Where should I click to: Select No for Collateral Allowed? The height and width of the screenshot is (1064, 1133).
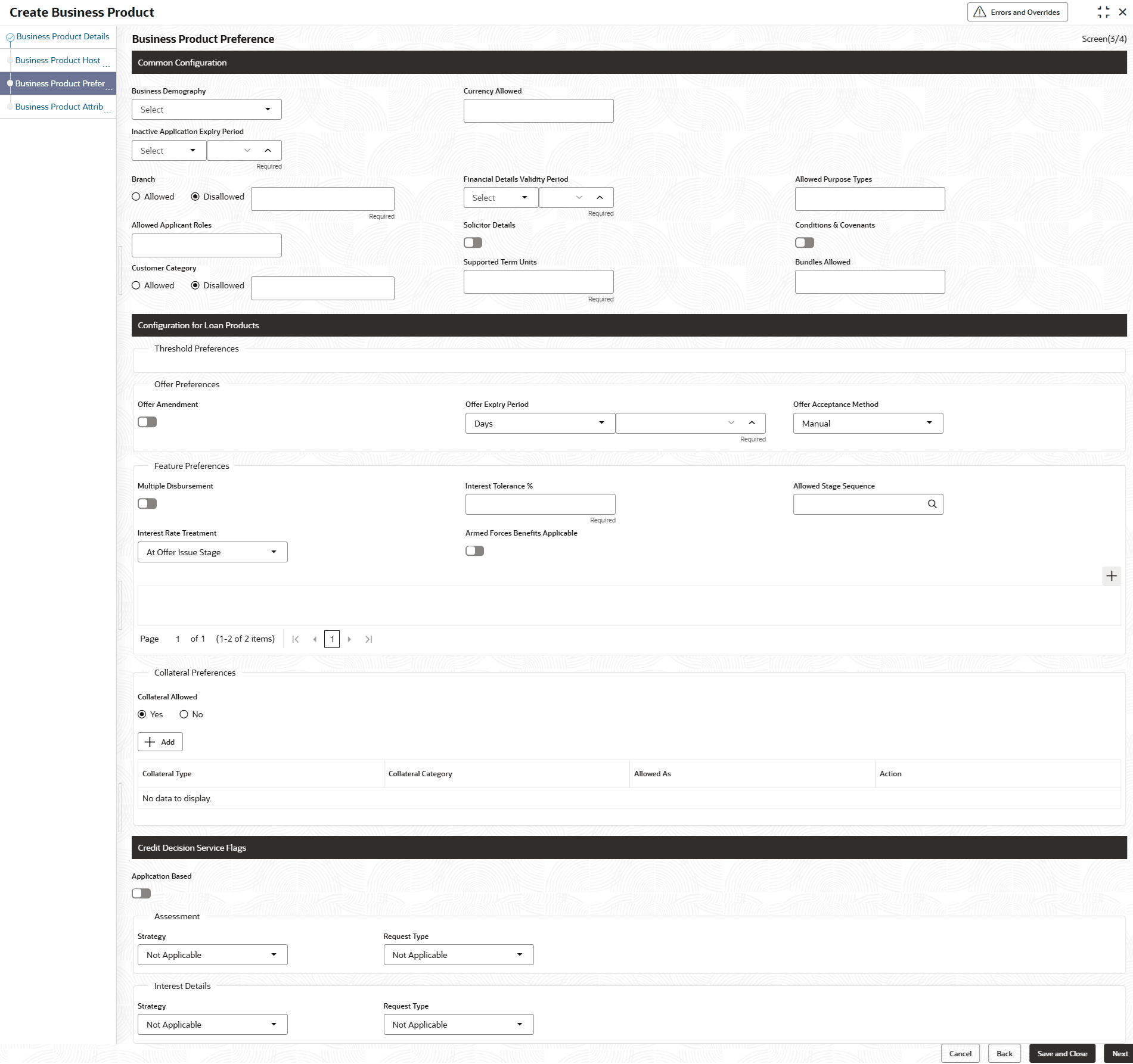point(184,714)
